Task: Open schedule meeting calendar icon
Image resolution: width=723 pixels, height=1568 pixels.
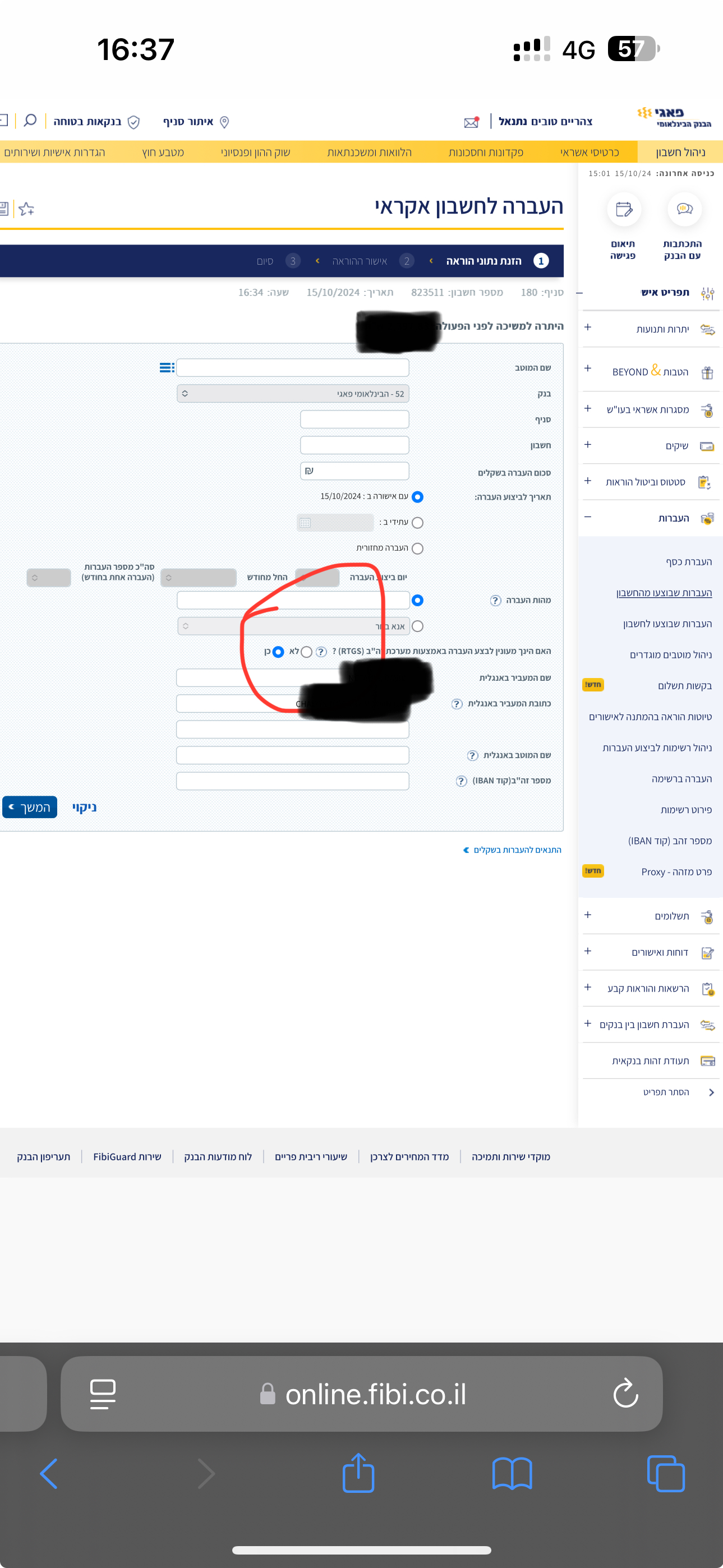Action: 624,209
